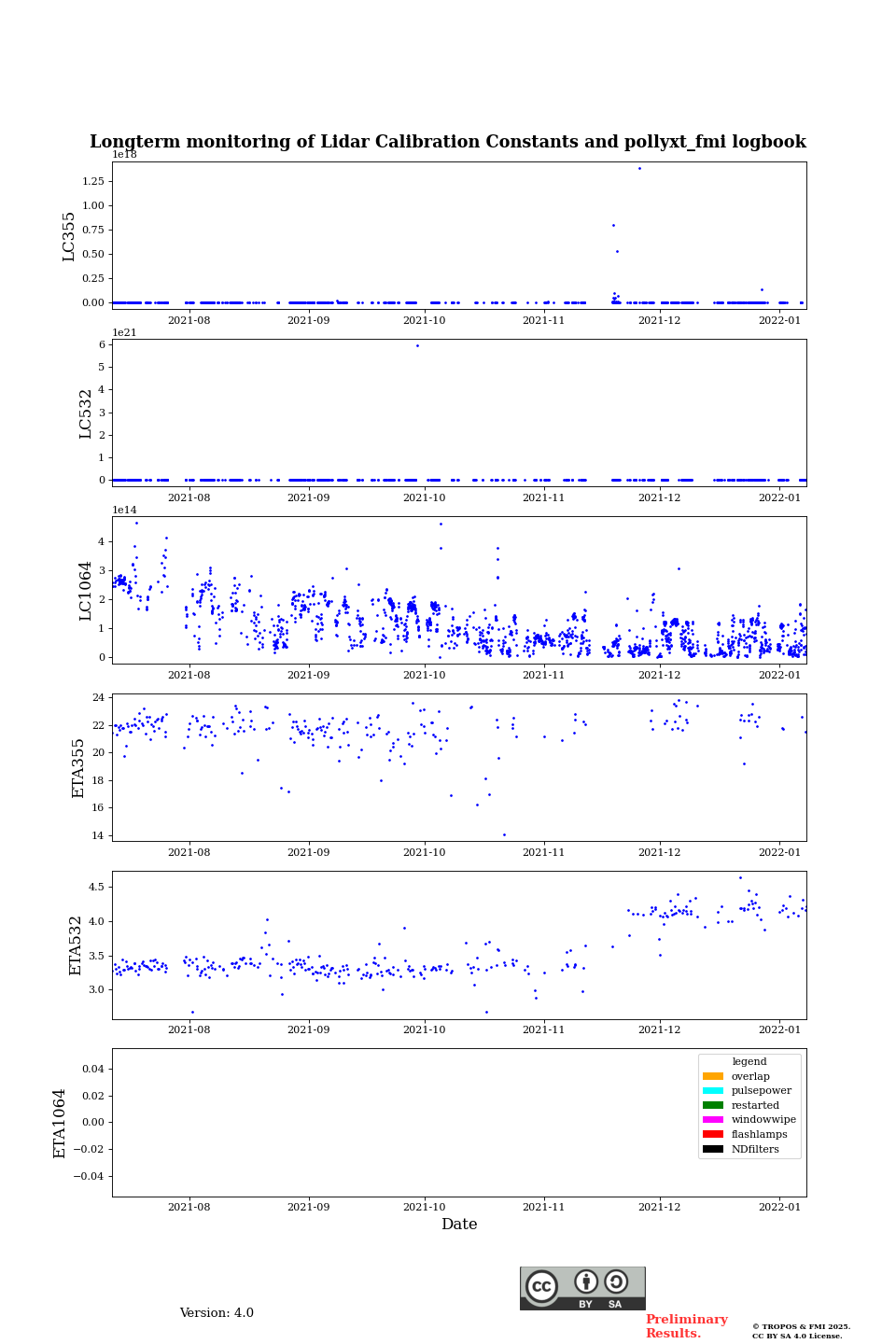Click the LC355 y-axis label
The image size is (896, 1344).
click(69, 236)
